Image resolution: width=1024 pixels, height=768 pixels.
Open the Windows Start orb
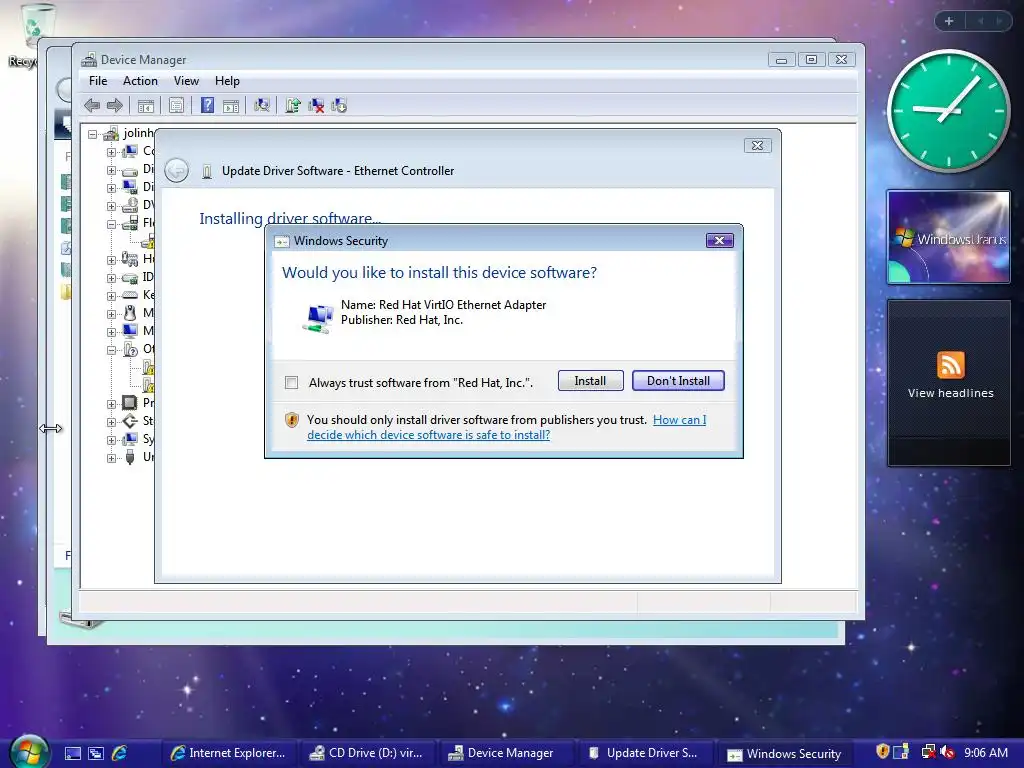(x=29, y=751)
